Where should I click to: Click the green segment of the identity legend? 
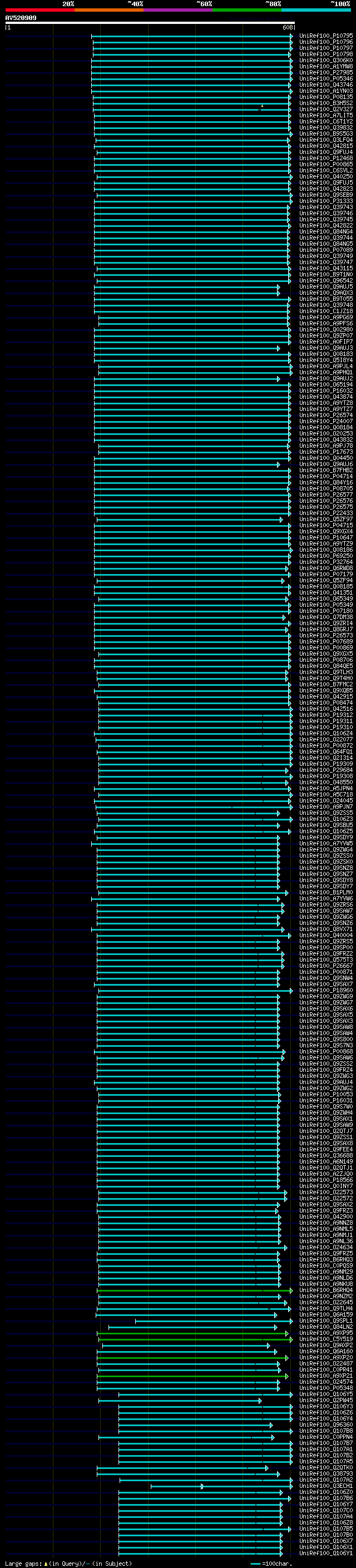tap(247, 10)
